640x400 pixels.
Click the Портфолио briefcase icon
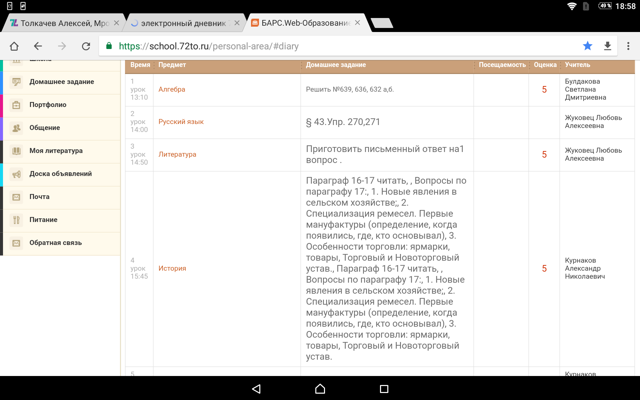[x=16, y=105]
